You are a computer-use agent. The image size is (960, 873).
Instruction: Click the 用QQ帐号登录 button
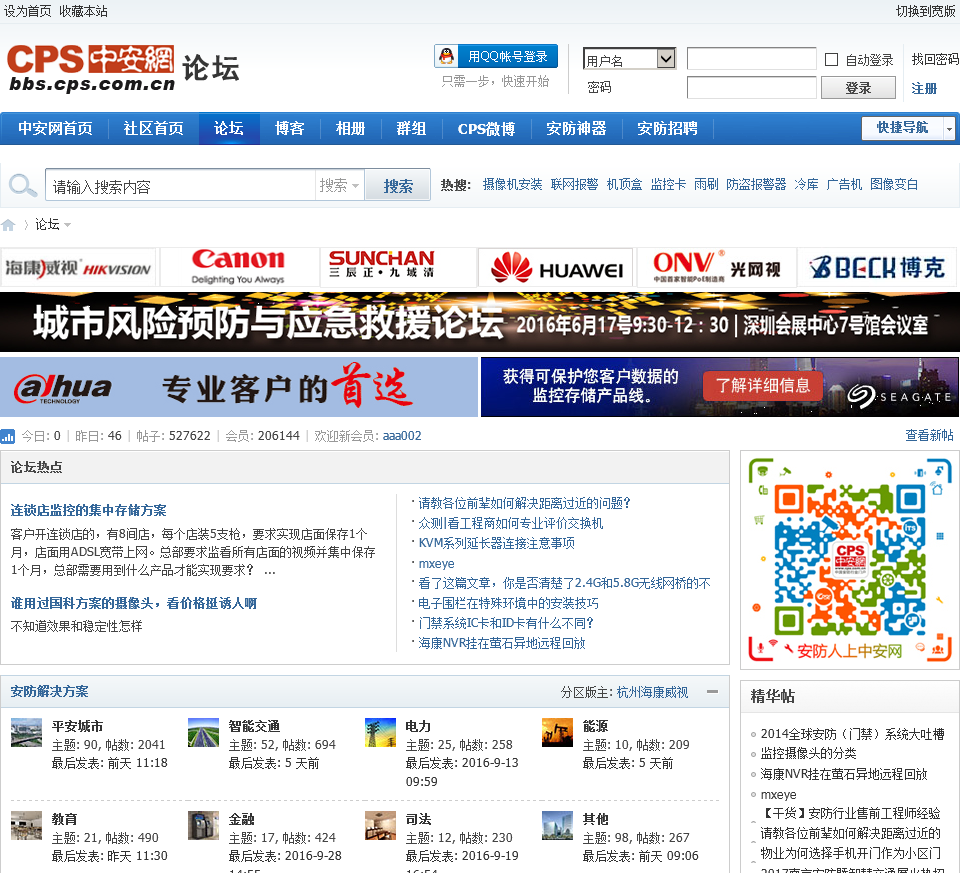pos(496,56)
